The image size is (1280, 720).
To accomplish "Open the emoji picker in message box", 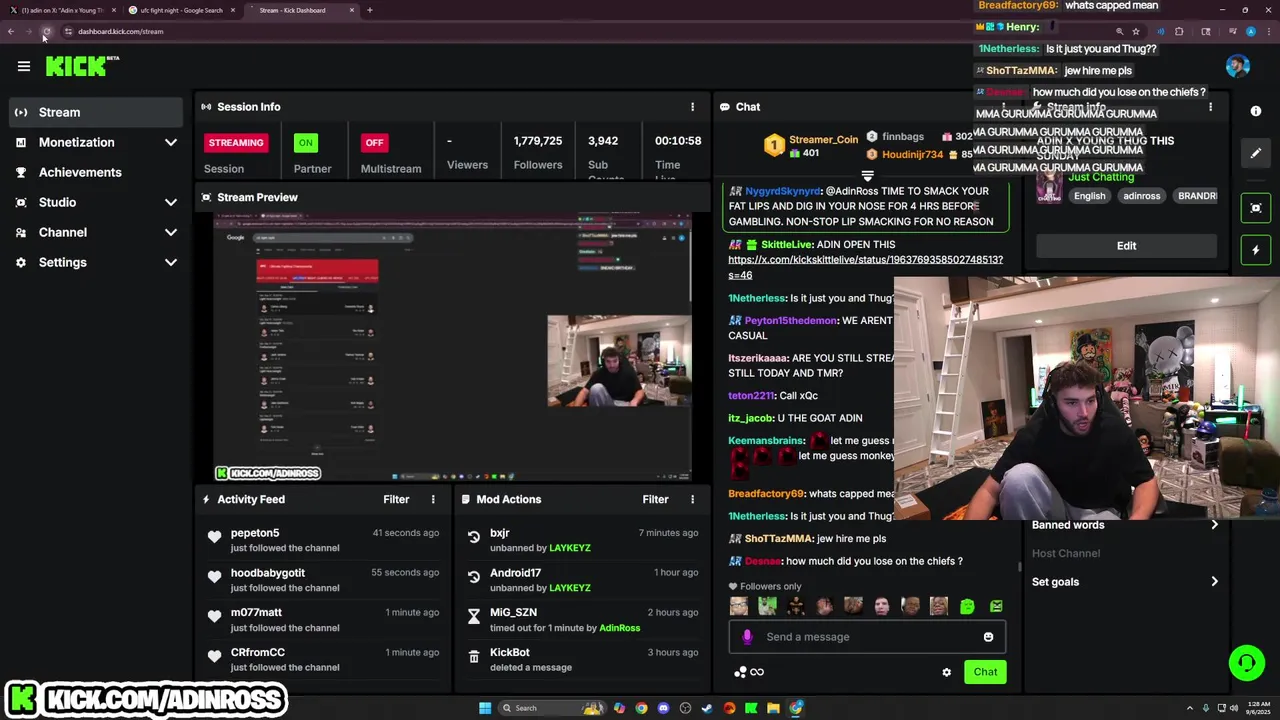I will point(988,637).
